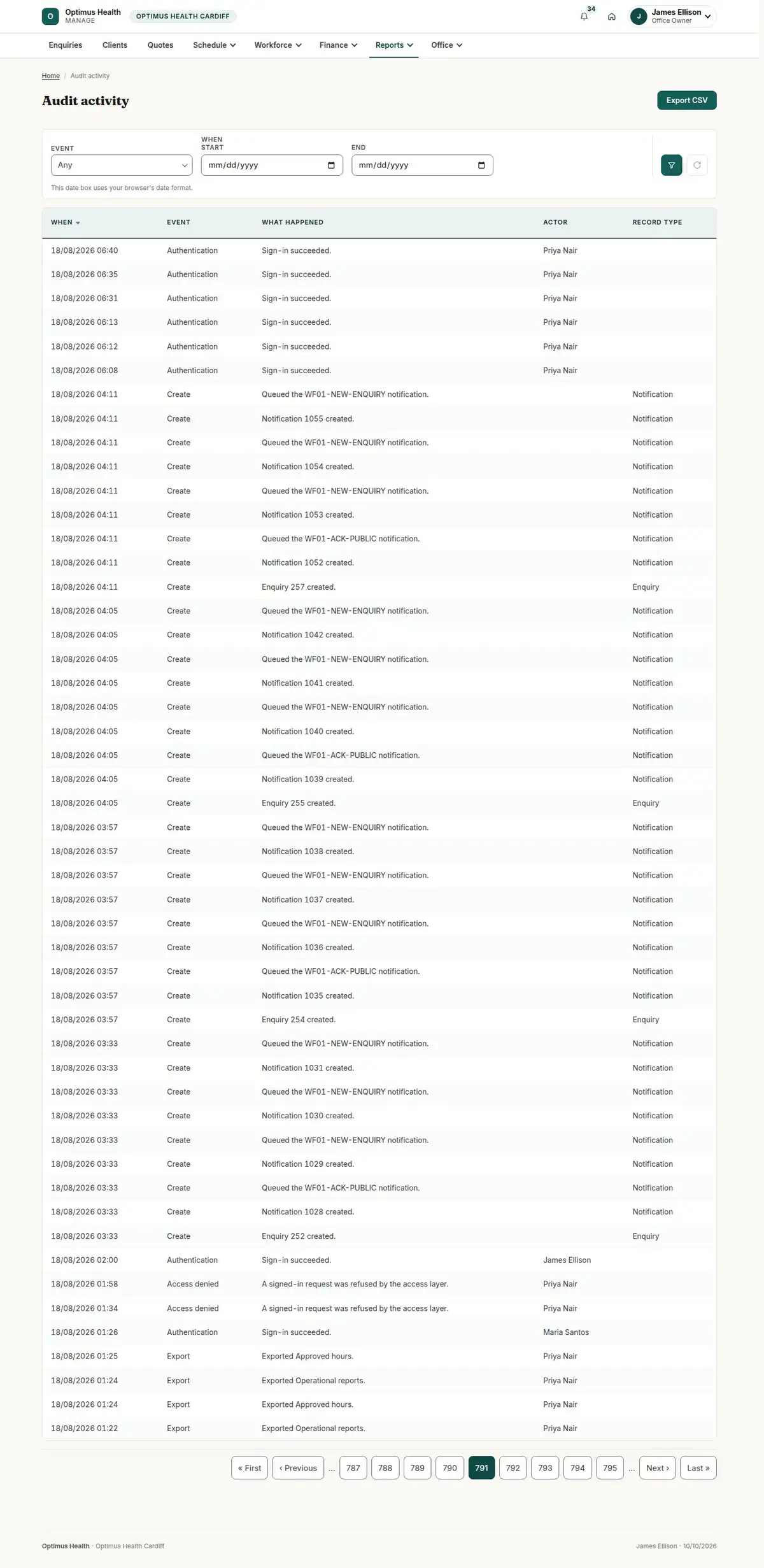Expand the Workforce menu
Screen dimensions: 764x1568
278,45
